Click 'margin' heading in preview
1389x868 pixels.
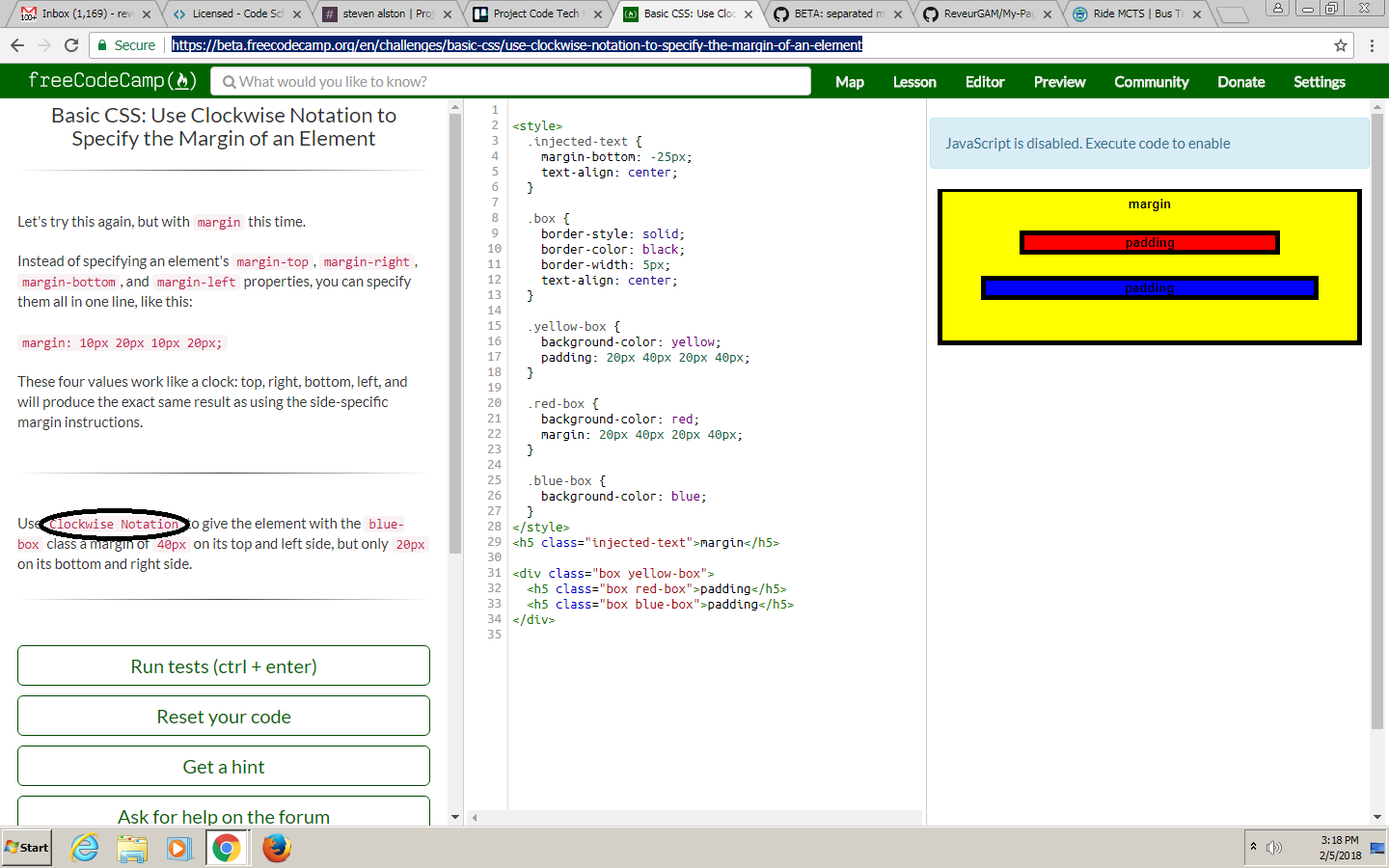coord(1150,204)
